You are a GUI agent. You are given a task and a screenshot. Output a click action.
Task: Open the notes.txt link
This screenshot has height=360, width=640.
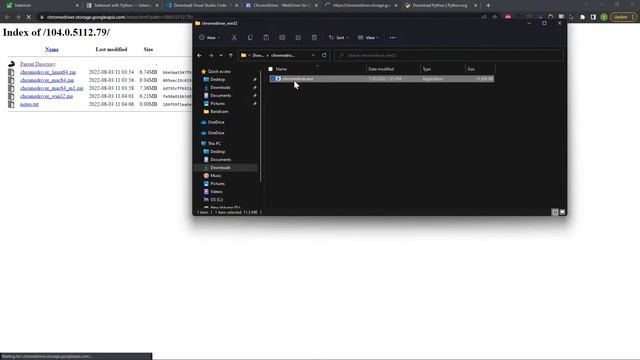pos(29,104)
